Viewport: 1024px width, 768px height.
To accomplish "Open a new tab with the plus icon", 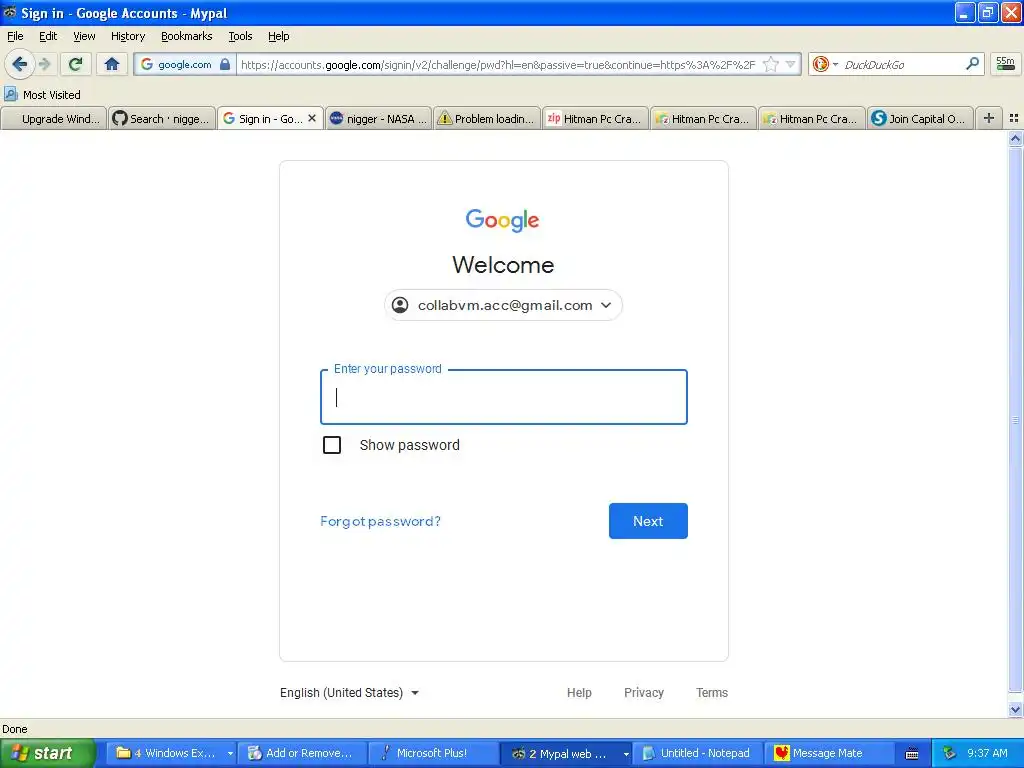I will tap(989, 118).
